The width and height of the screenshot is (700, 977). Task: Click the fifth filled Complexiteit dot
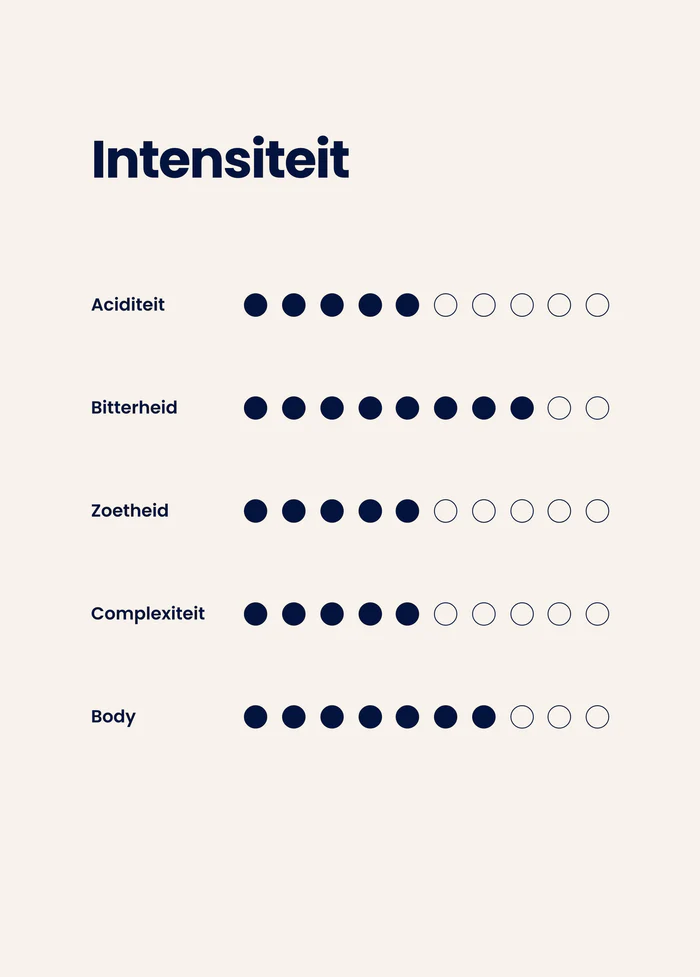(x=408, y=614)
